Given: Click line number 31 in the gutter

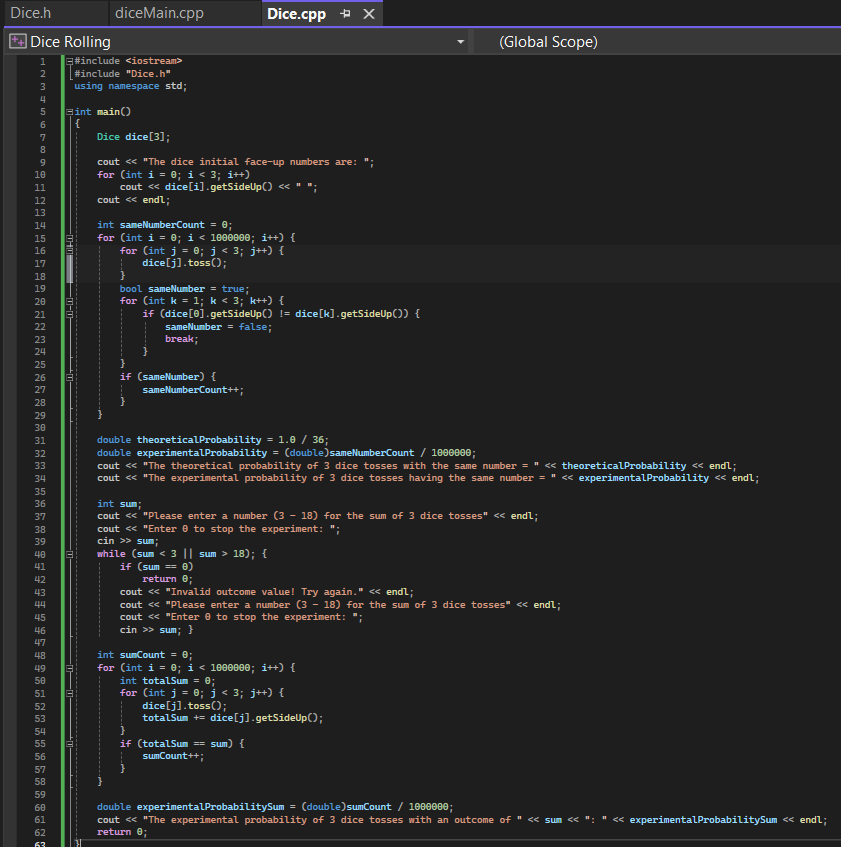Looking at the screenshot, I should point(40,440).
